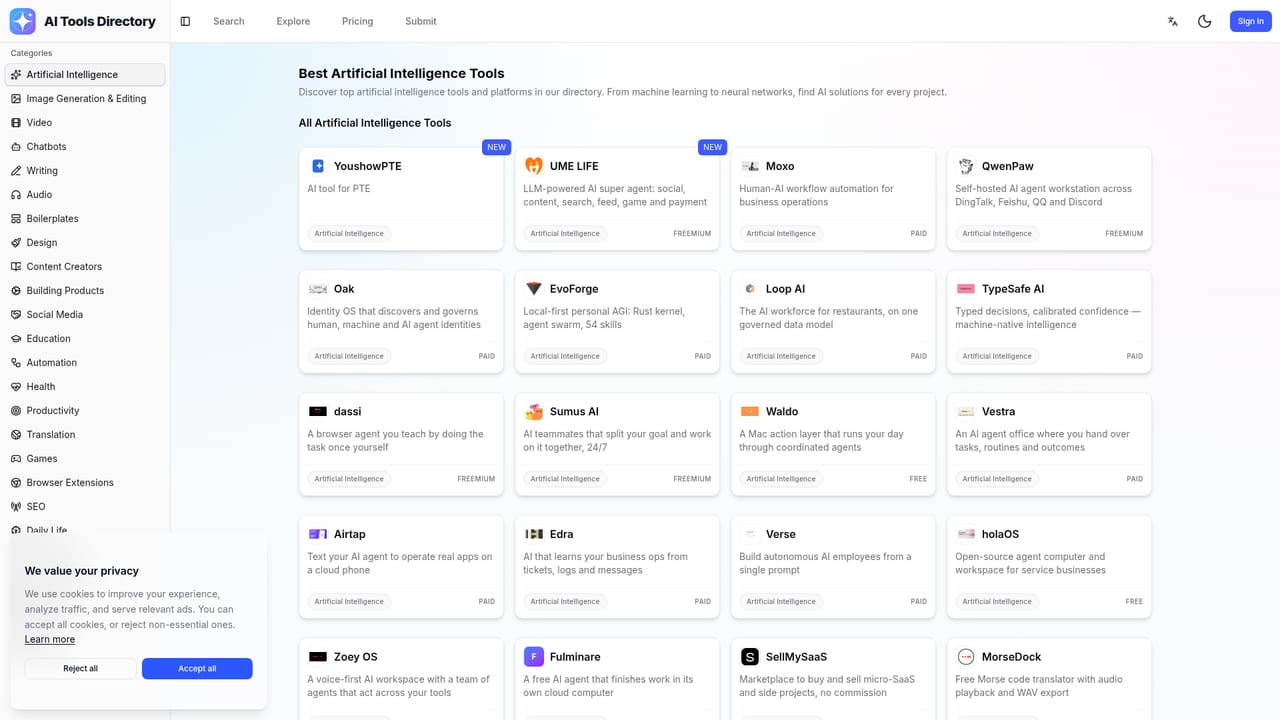Click the Artificial Intelligence tag on Waldo card
Image resolution: width=1280 pixels, height=720 pixels.
click(781, 479)
